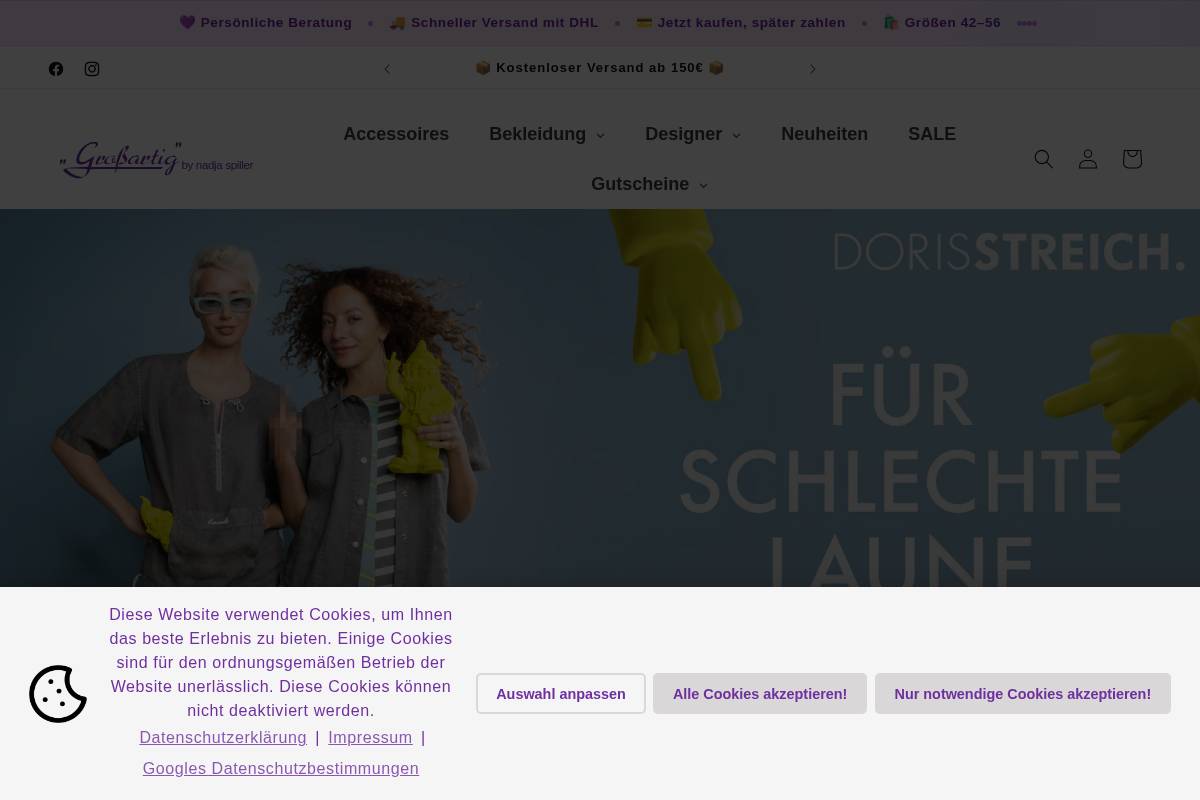Go to Accessoires menu item
1200x800 pixels.
[396, 134]
